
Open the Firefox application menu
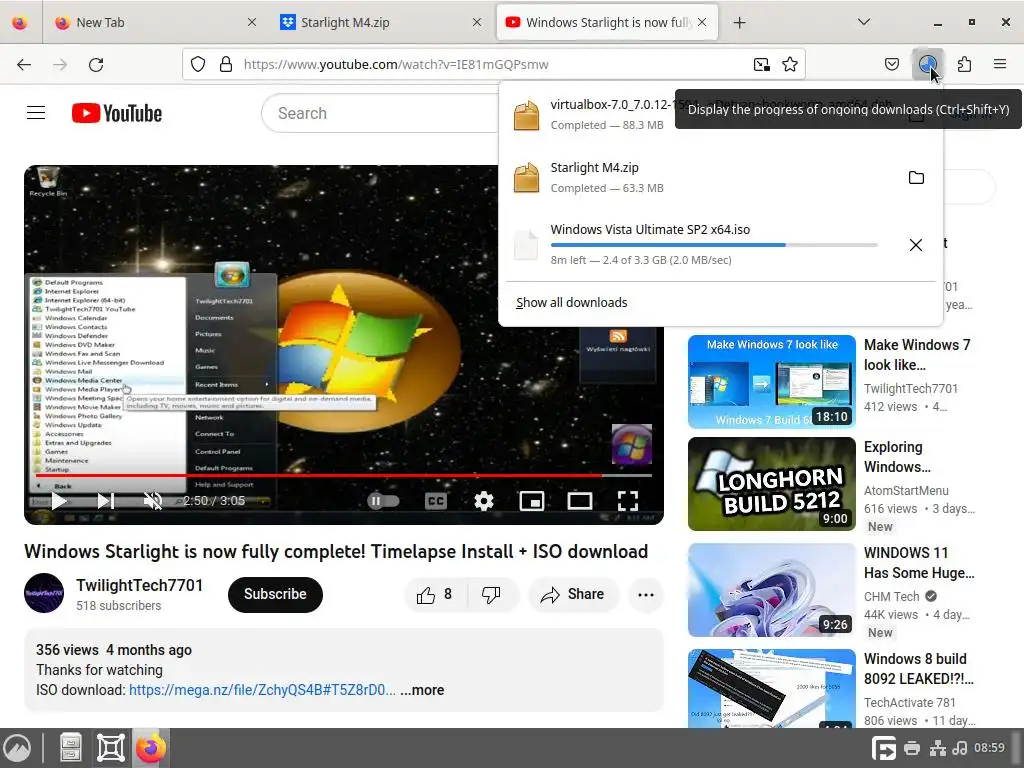tap(1000, 64)
